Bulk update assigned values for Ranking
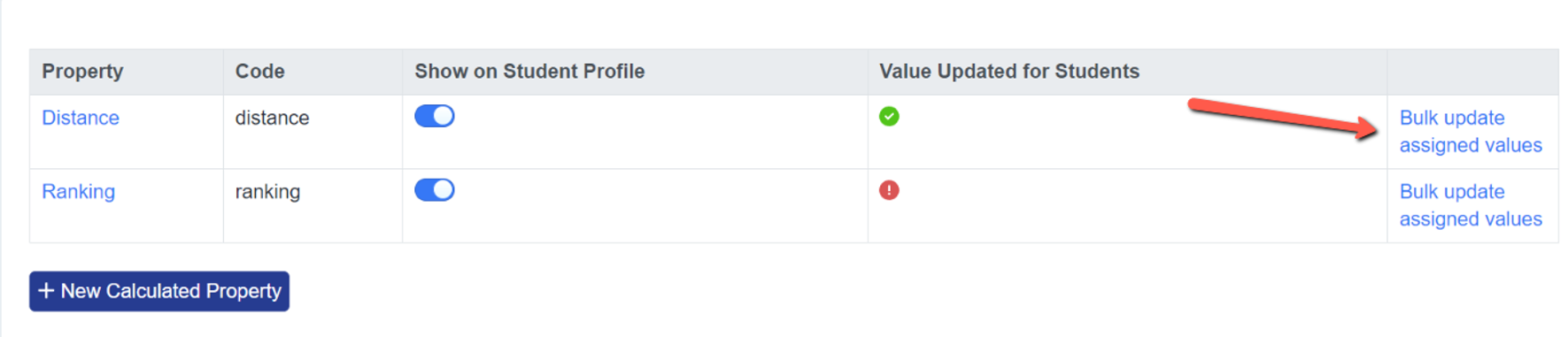The image size is (1568, 337). (1471, 205)
